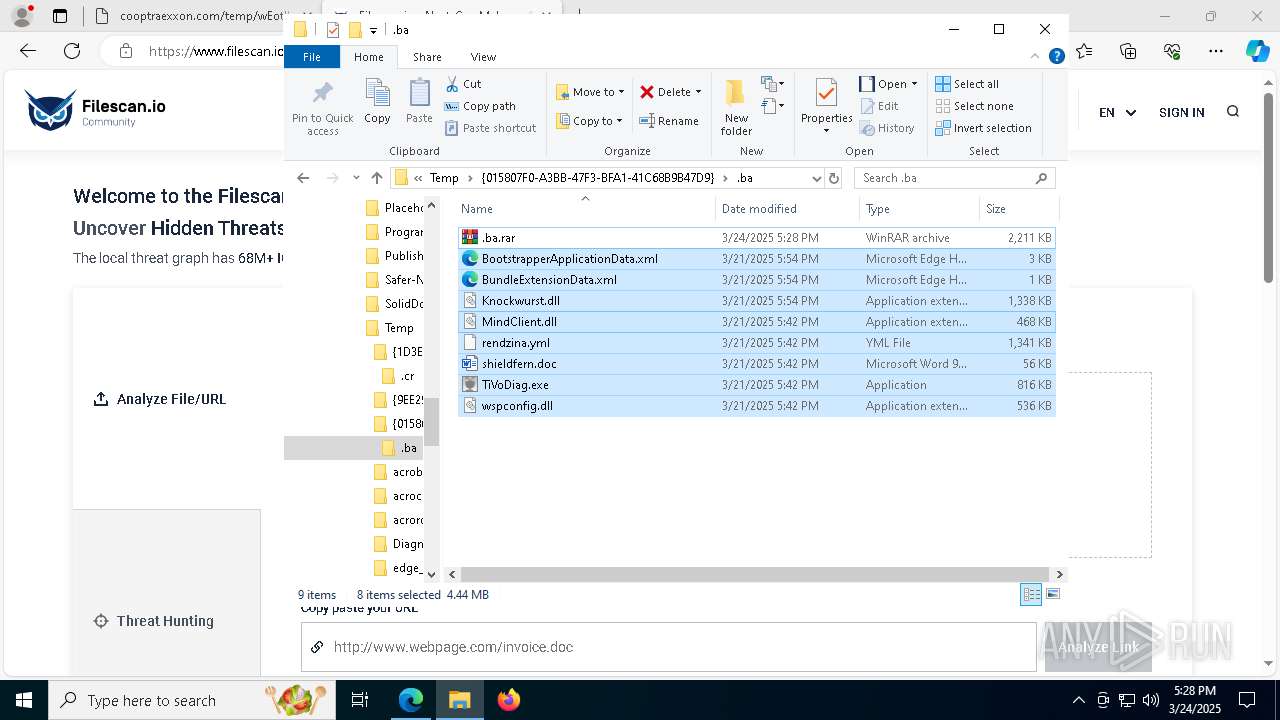Expand the Delete dropdown arrow

pyautogui.click(x=698, y=92)
